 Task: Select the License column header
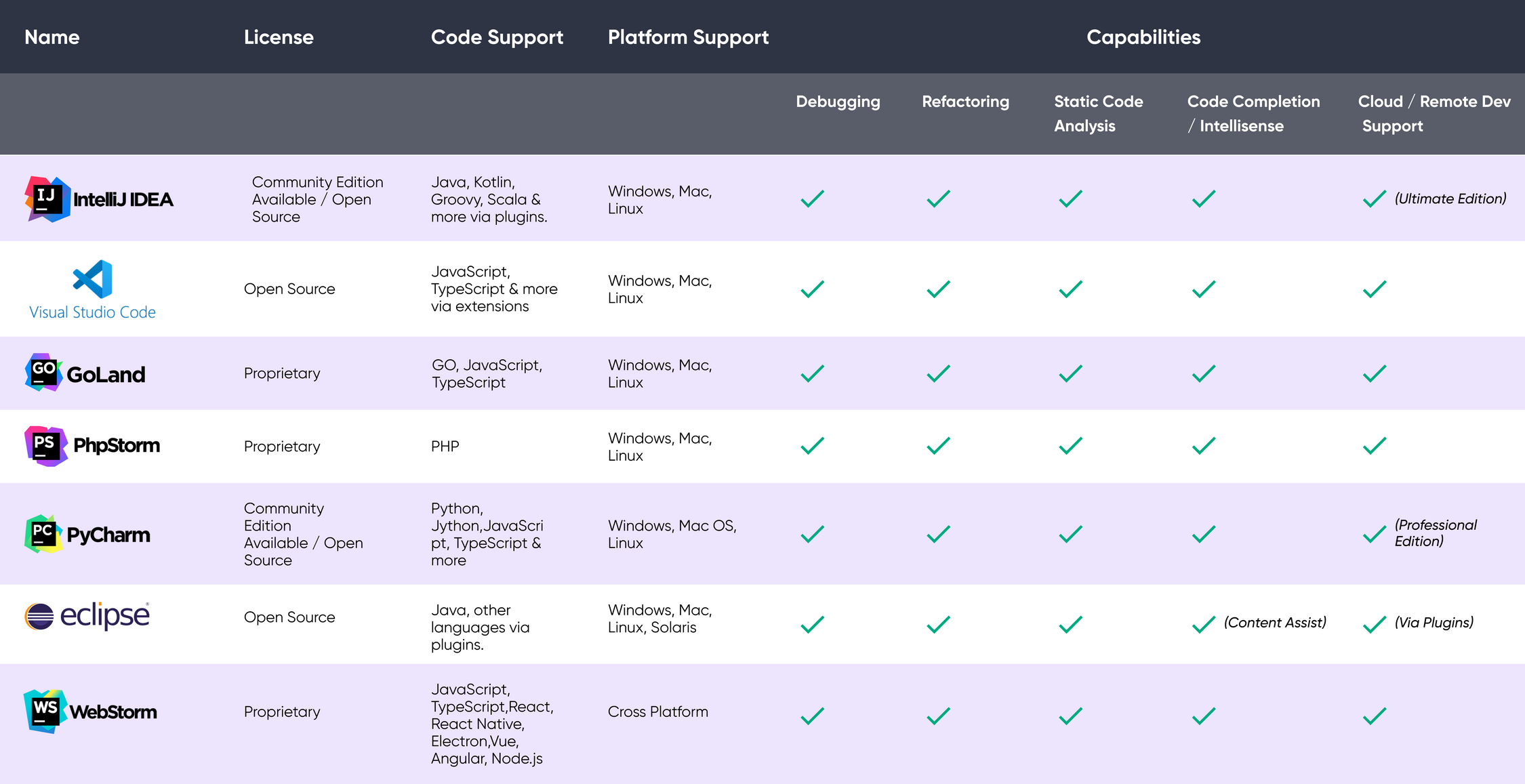pyautogui.click(x=279, y=37)
